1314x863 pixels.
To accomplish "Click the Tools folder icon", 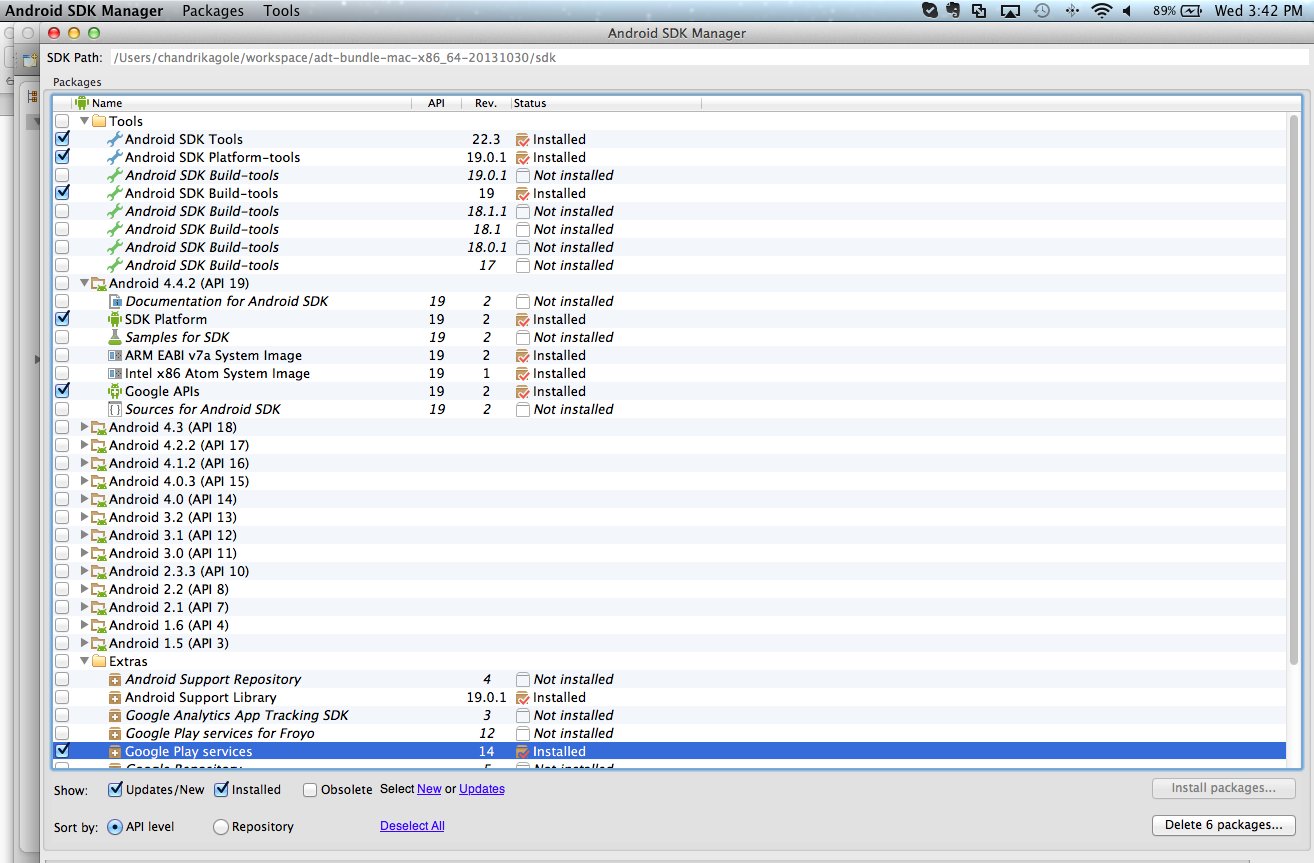I will [x=99, y=121].
